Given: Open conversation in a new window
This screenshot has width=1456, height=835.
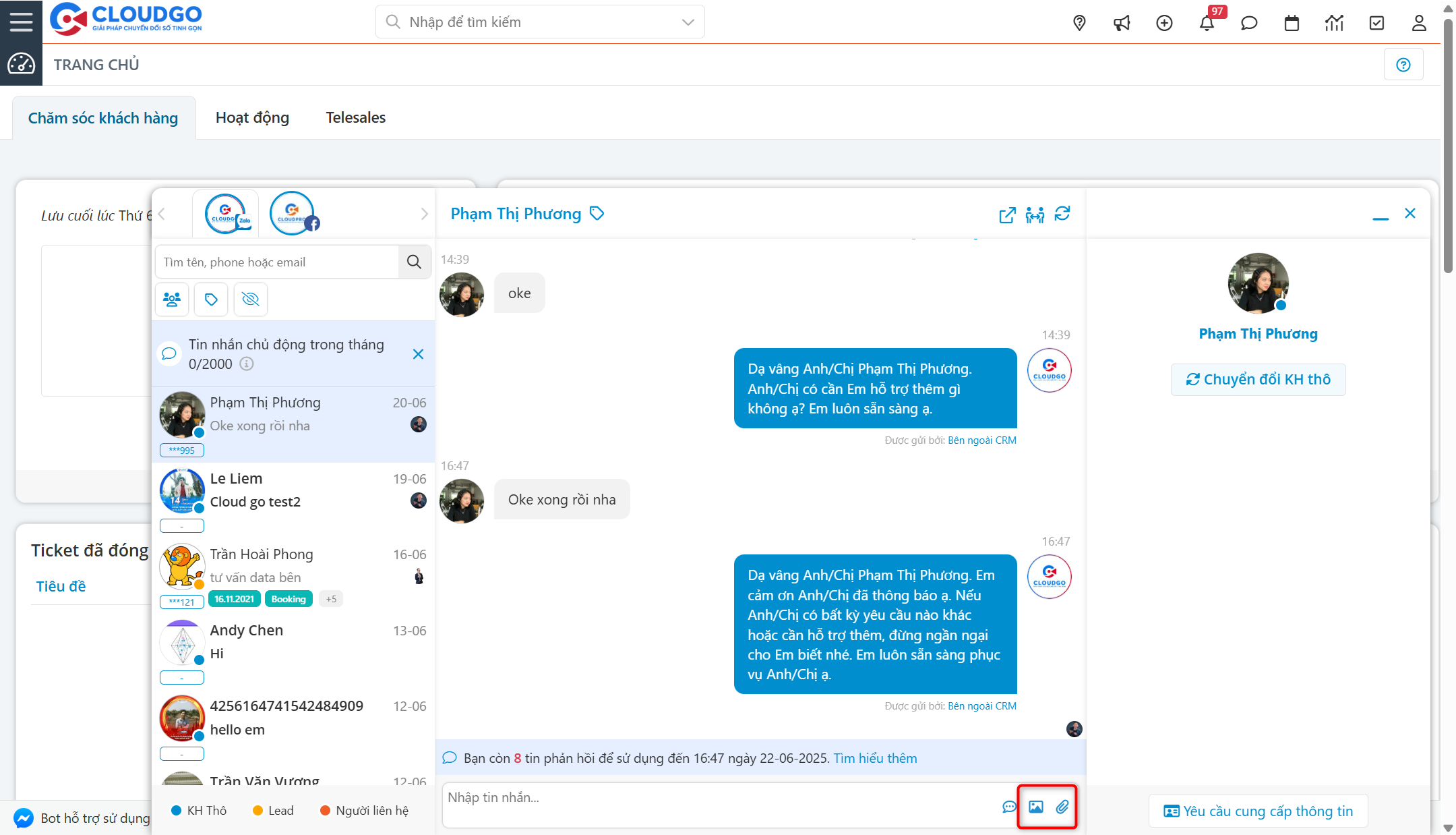Looking at the screenshot, I should [x=1006, y=215].
